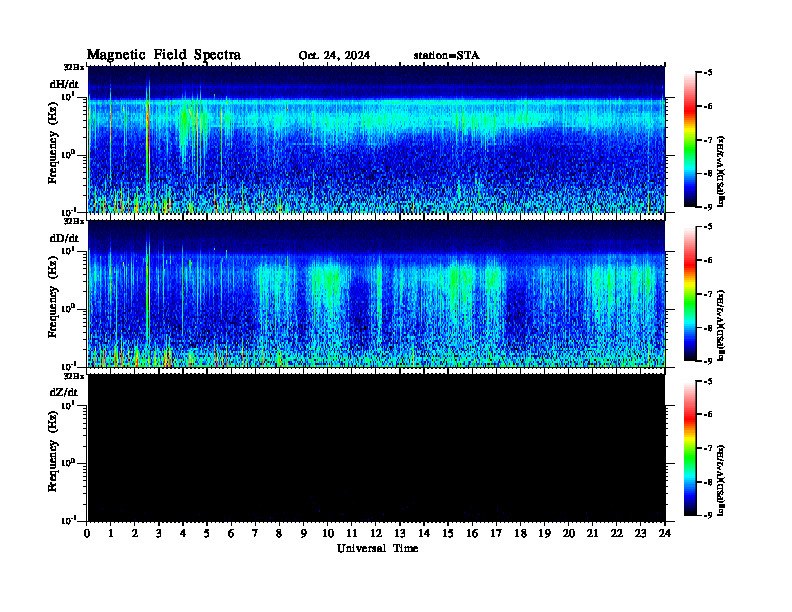Screen dimensions: 792x612
Task: Click the "-9" tick on the dZ/dt color bar
Action: tap(708, 515)
